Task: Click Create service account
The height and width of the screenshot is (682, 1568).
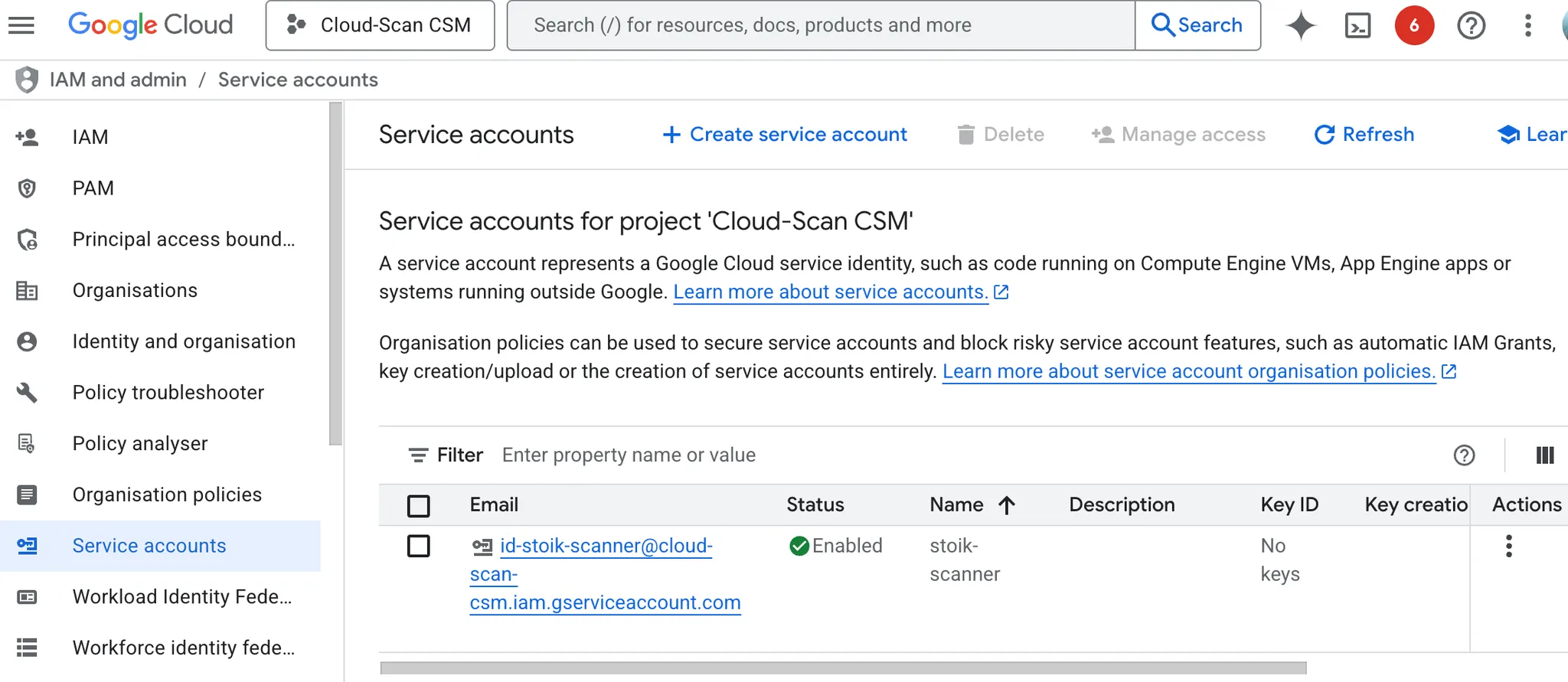Action: [785, 135]
